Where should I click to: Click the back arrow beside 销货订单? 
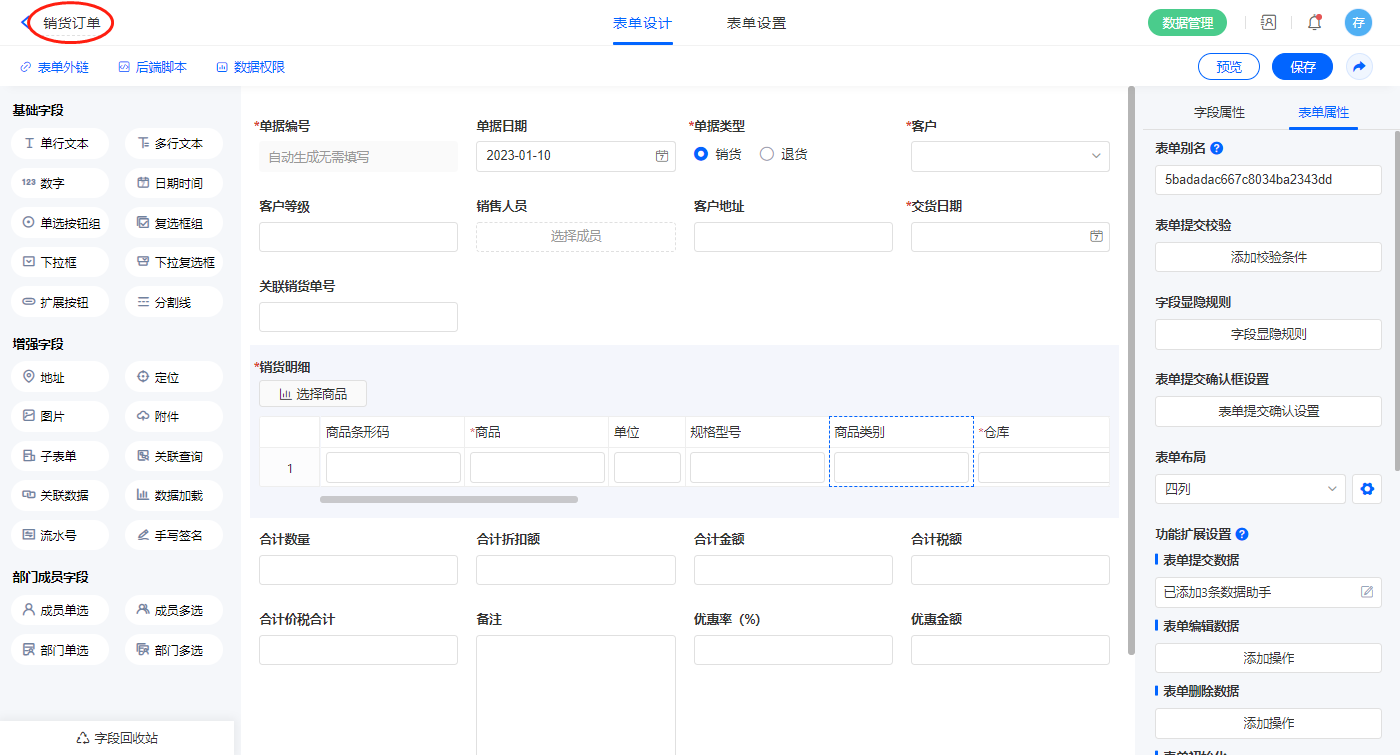click(25, 23)
